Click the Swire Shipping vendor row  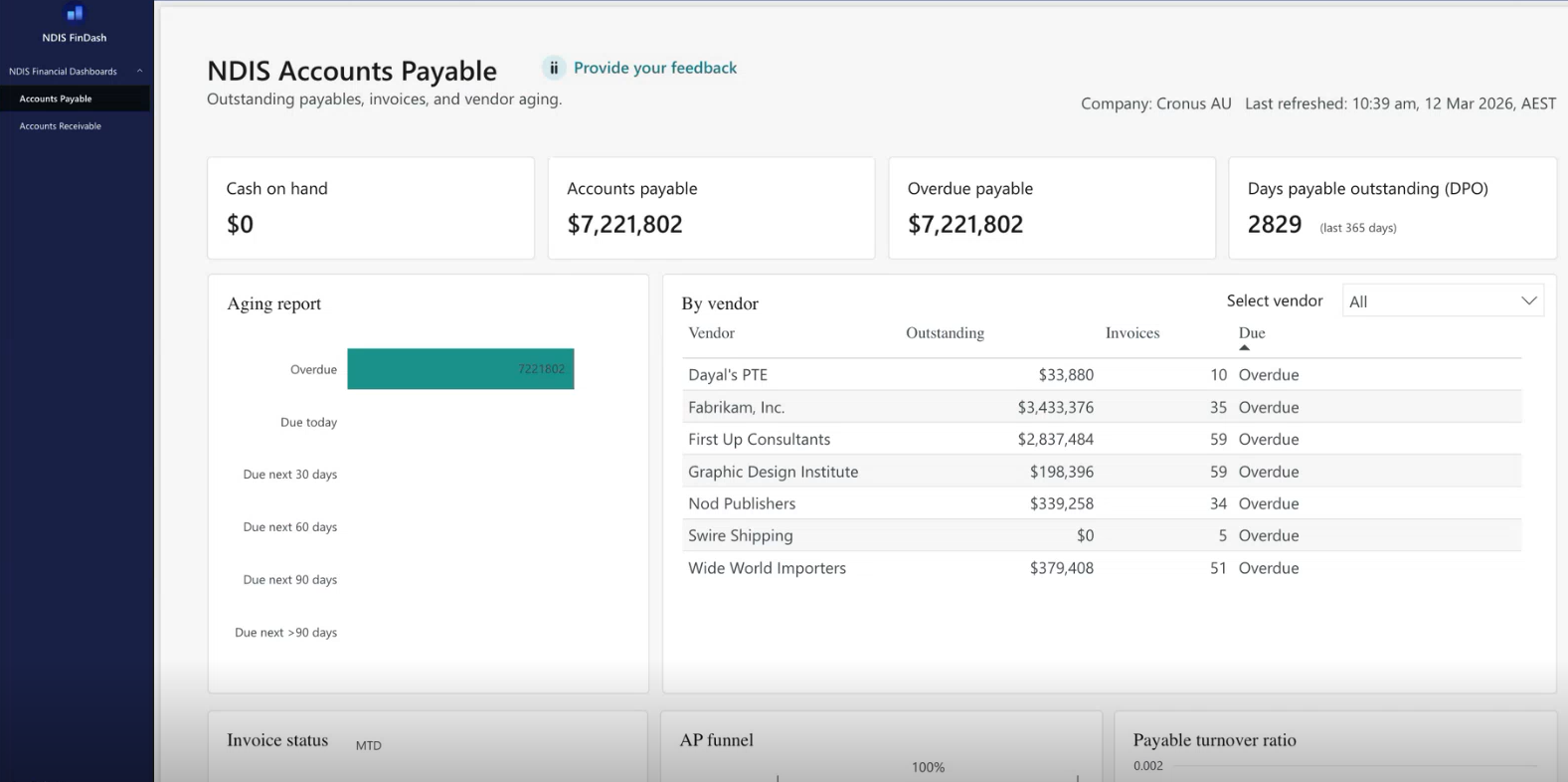740,535
